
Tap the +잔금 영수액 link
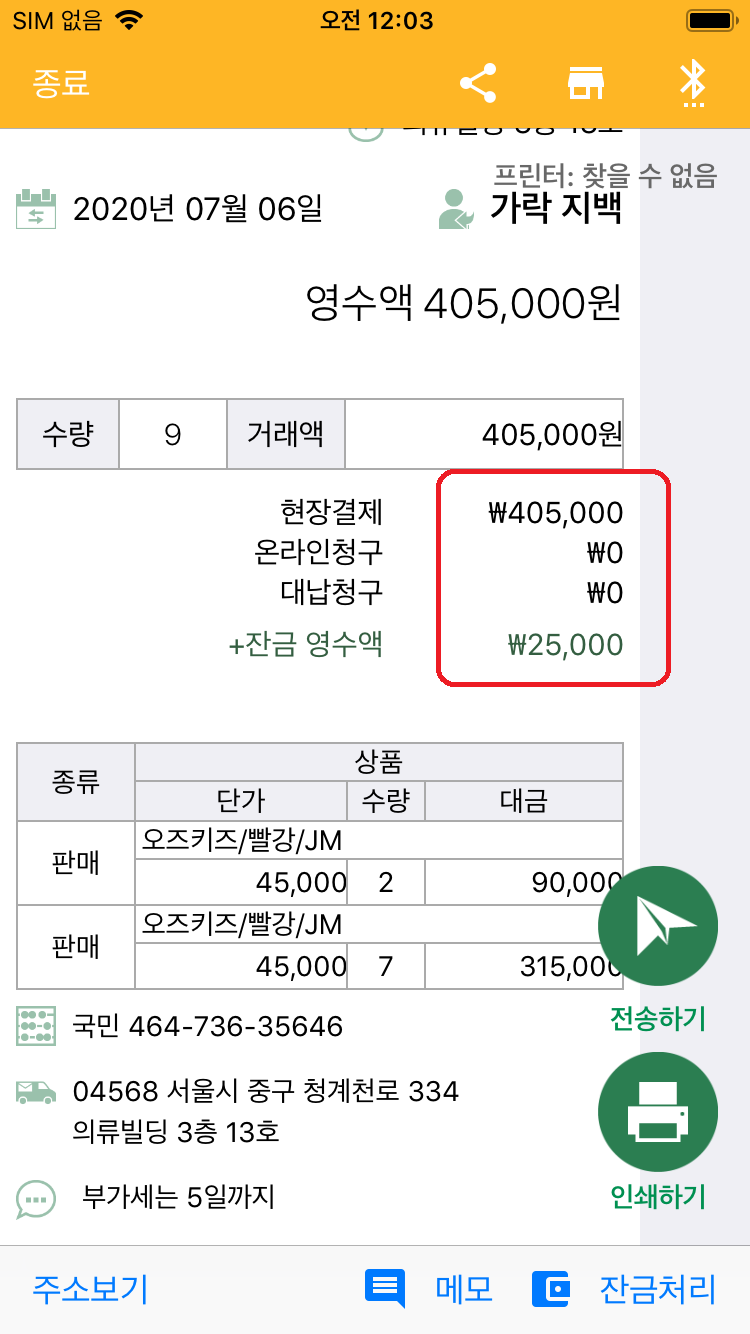(x=306, y=645)
